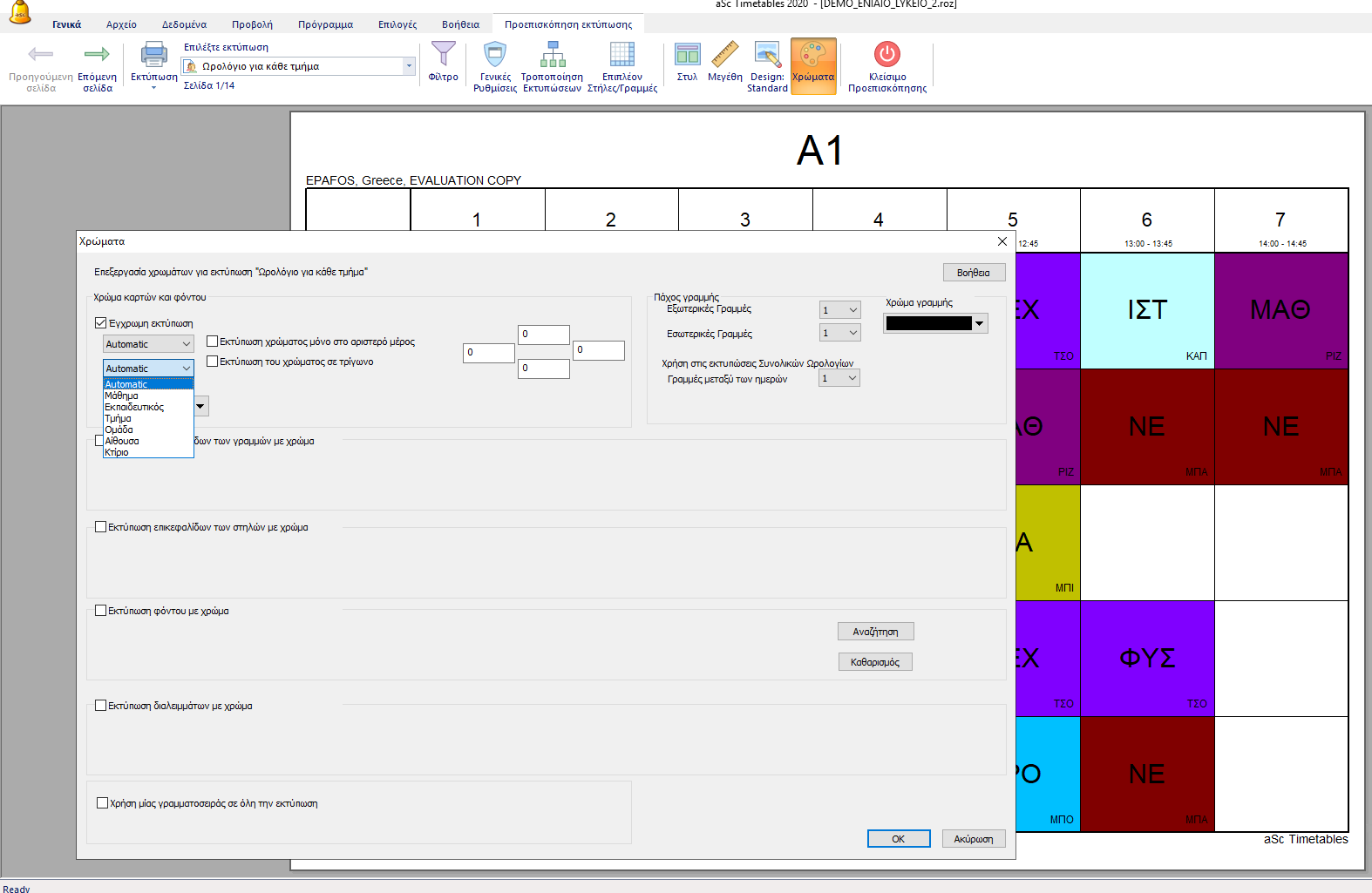Click the black Χρώμα γραμμής color swatch
This screenshot has height=893, width=1372.
(928, 324)
